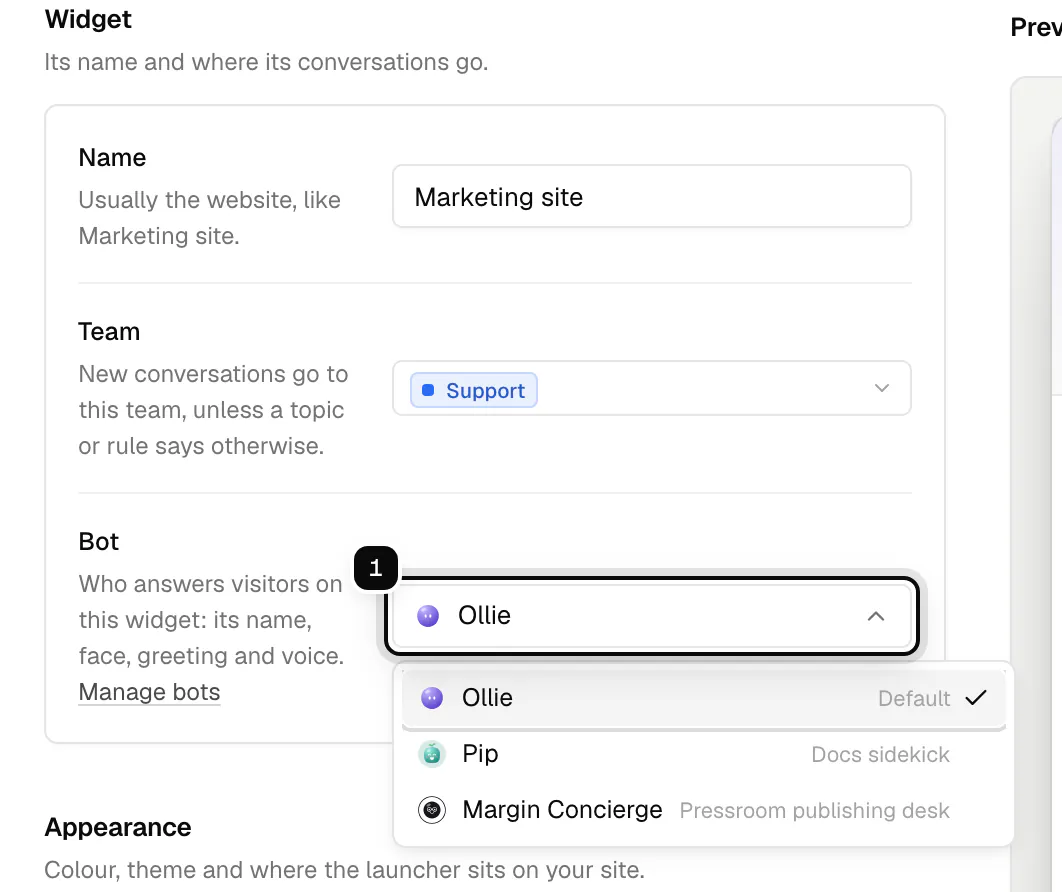The height and width of the screenshot is (892, 1062).
Task: Open the Team dropdown showing Support
Action: coord(652,388)
